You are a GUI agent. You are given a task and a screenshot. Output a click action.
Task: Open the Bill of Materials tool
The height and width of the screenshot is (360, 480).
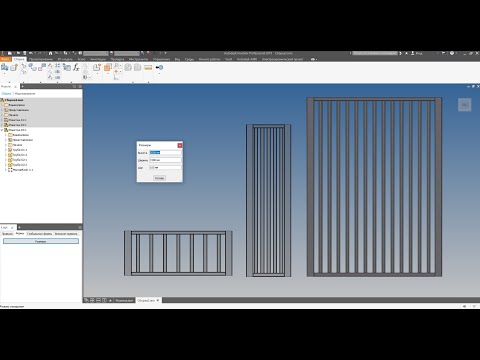pyautogui.click(x=67, y=67)
